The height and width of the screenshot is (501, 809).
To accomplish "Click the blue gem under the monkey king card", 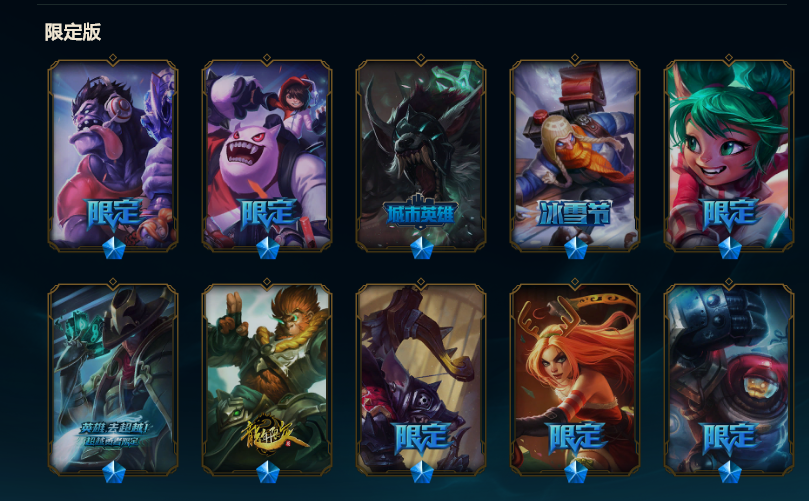I will point(268,472).
